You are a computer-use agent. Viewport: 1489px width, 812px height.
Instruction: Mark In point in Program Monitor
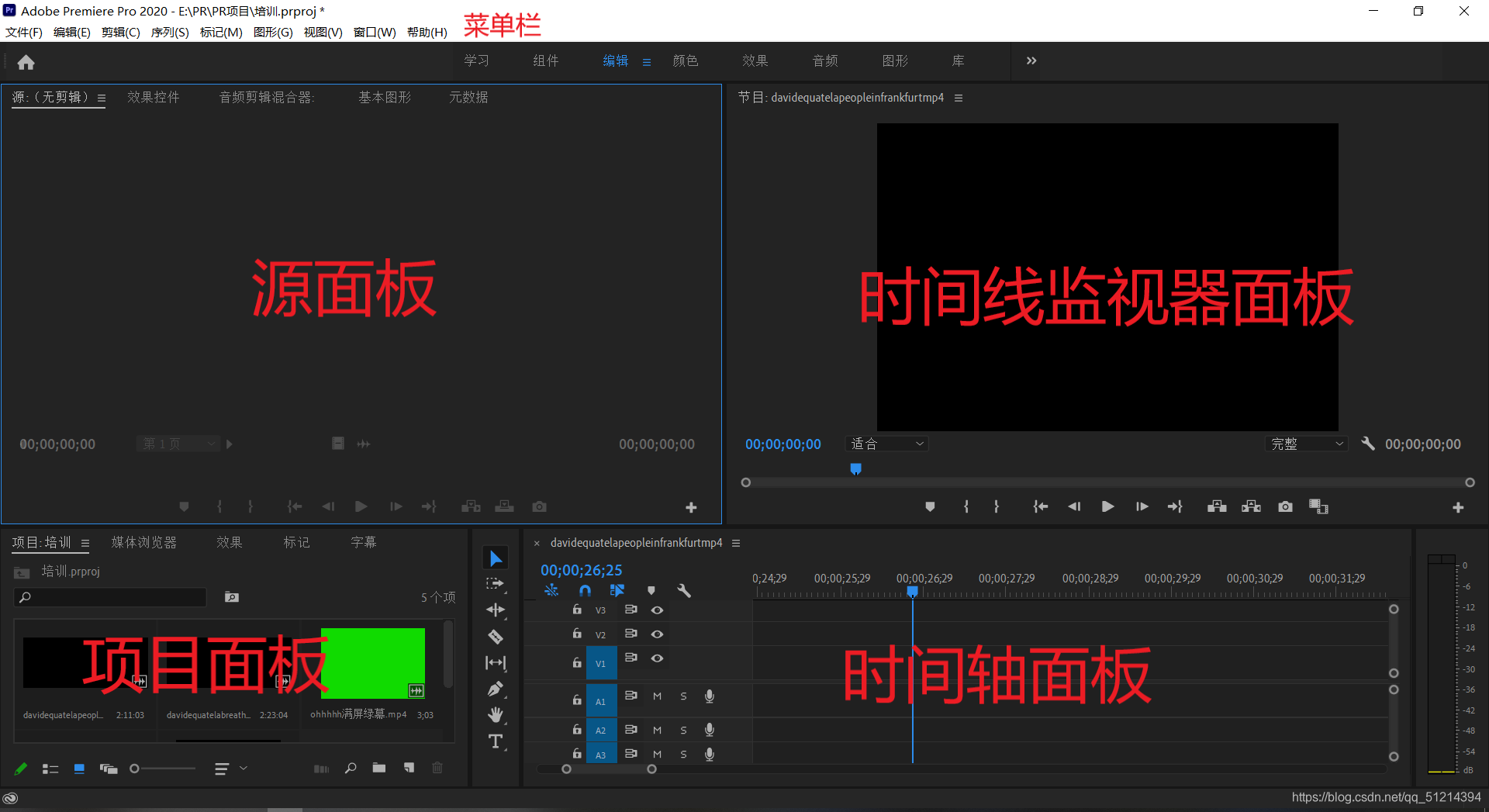(x=966, y=506)
